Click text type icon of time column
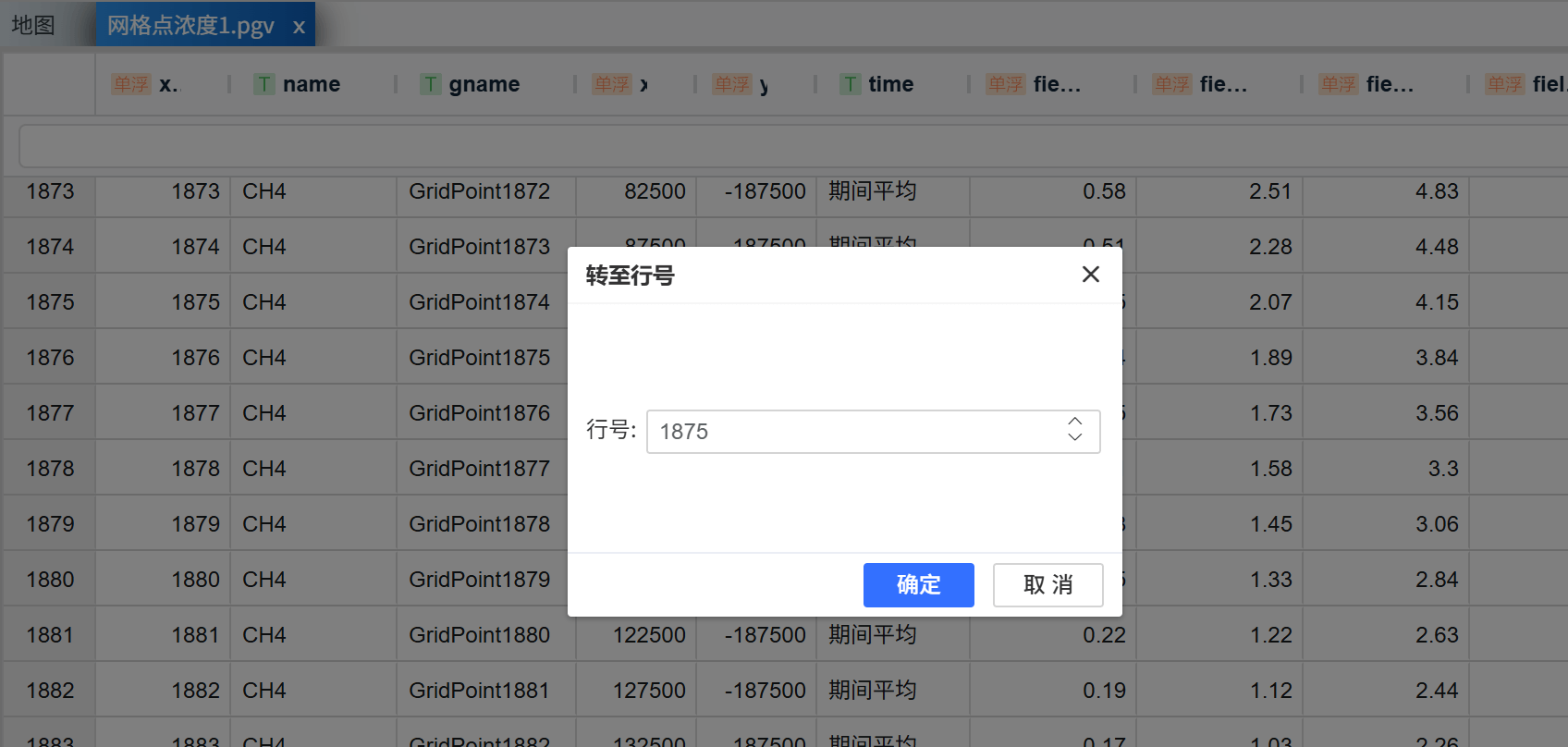The width and height of the screenshot is (1568, 747). tap(850, 84)
